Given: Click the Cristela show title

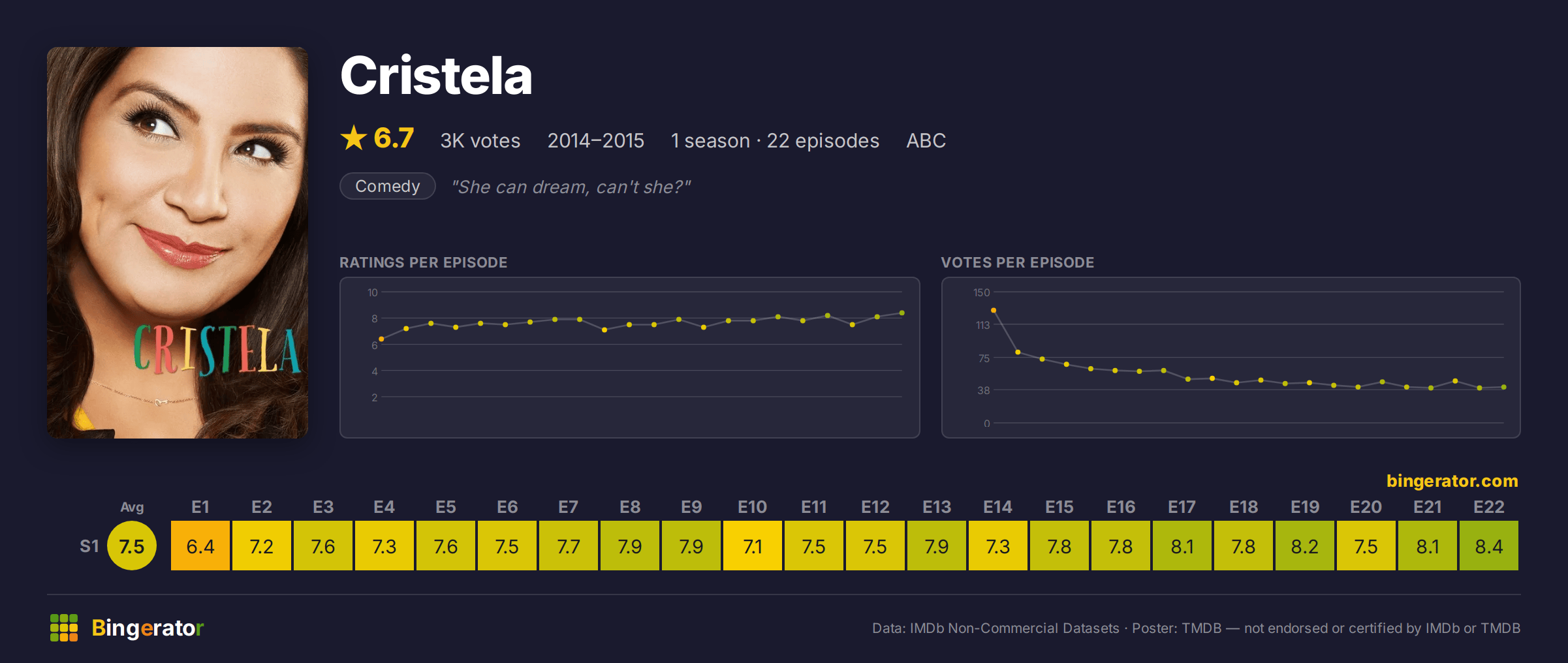Looking at the screenshot, I should point(436,76).
